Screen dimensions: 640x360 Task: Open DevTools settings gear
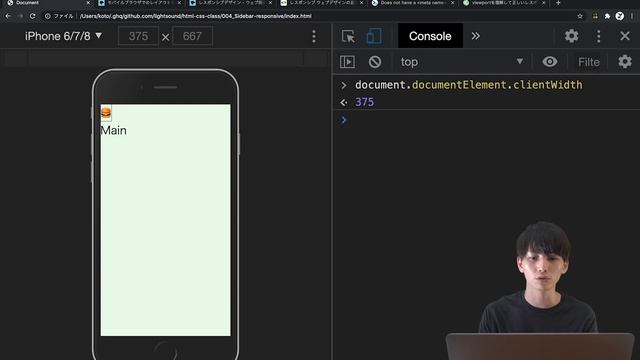(571, 36)
